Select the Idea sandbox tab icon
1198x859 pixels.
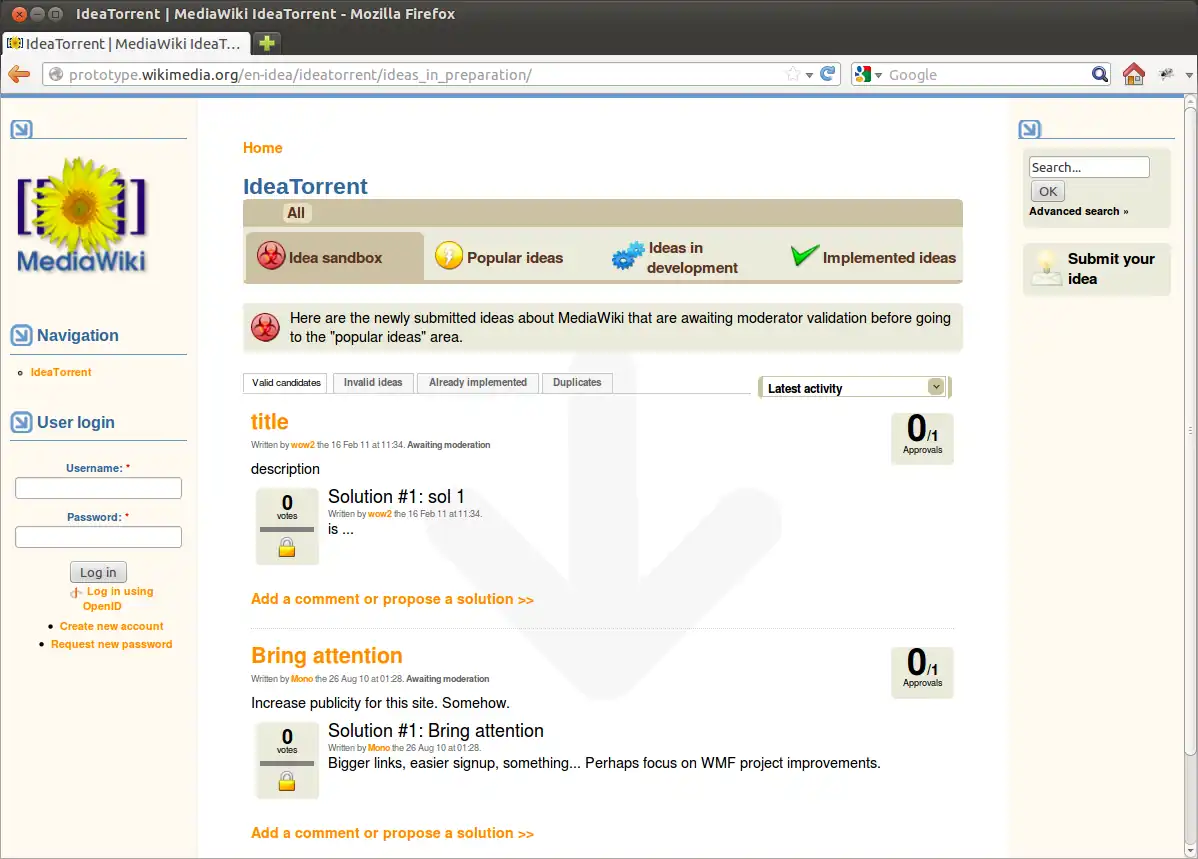coord(270,257)
